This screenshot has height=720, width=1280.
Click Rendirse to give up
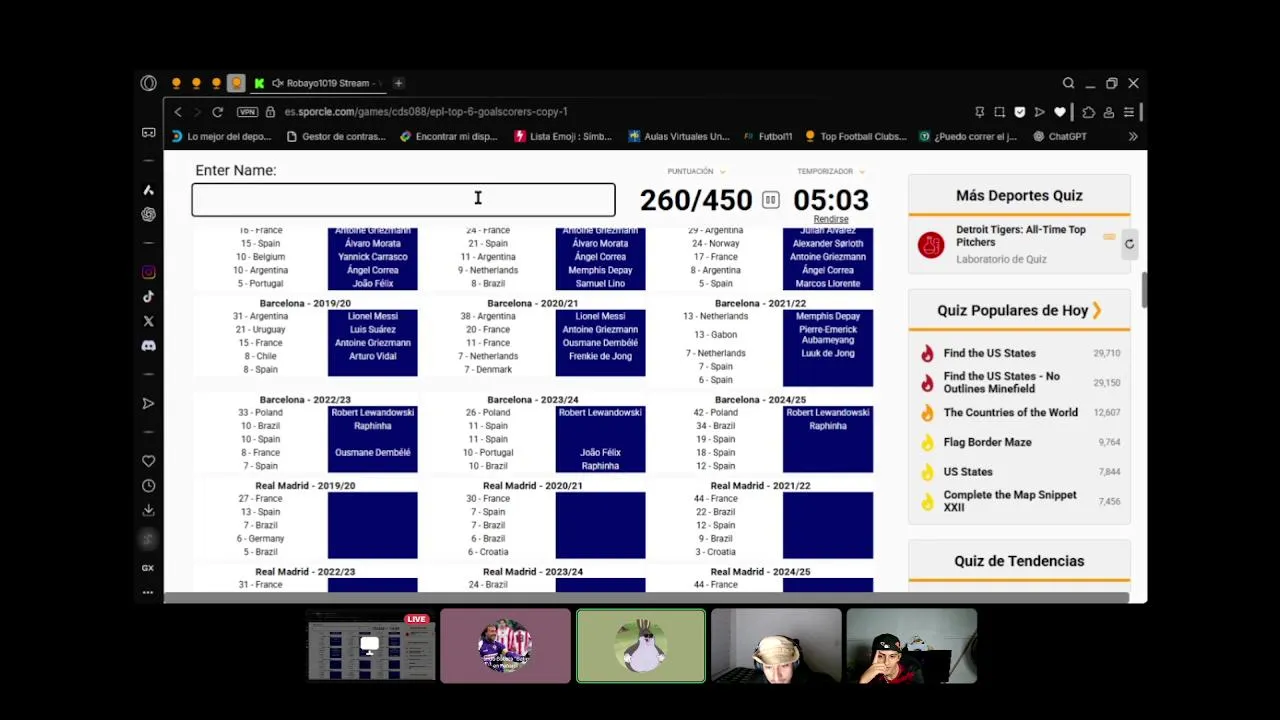click(831, 219)
